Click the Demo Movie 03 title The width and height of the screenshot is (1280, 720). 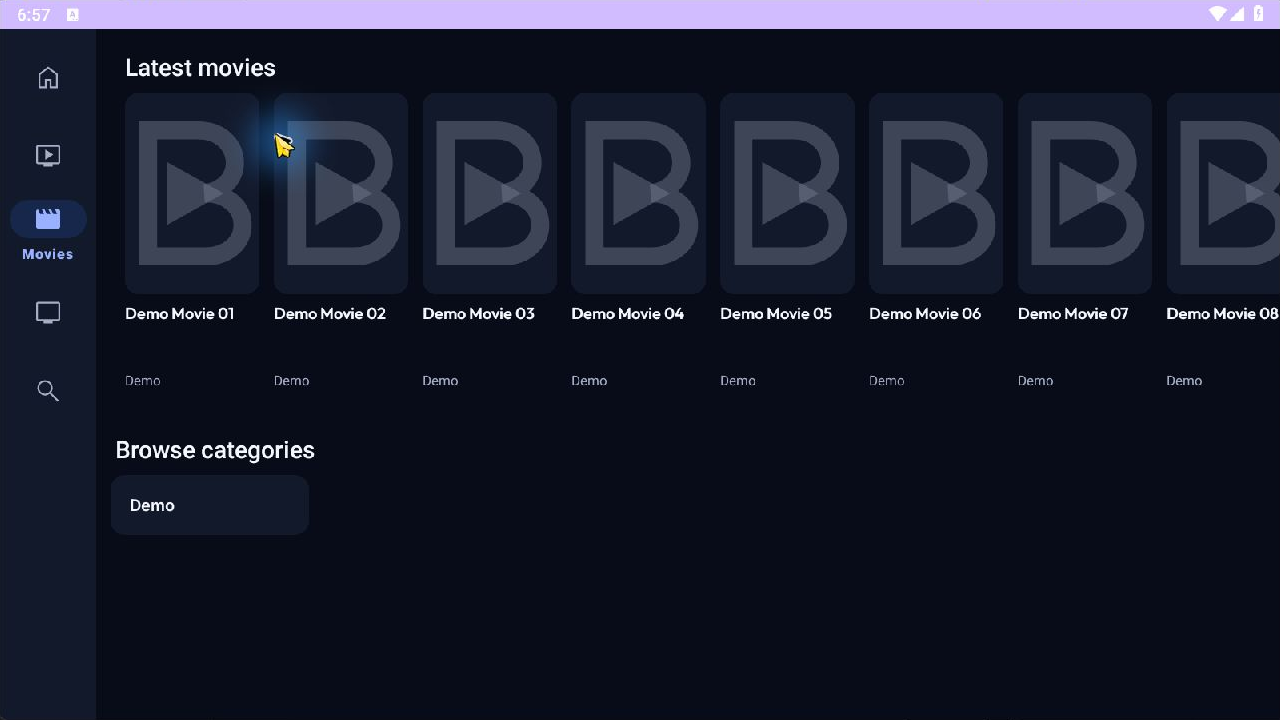tap(479, 314)
